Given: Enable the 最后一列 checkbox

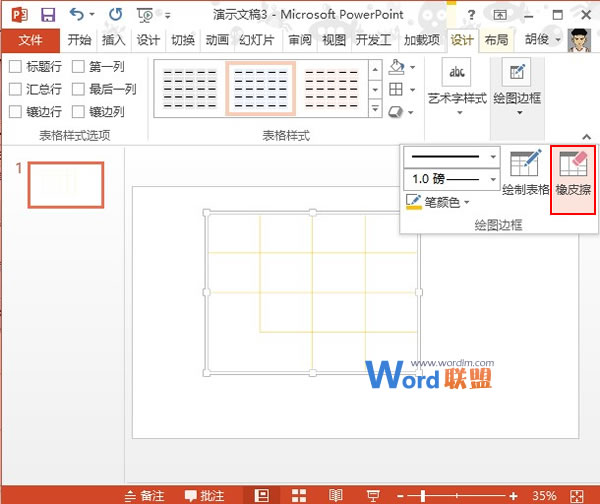Looking at the screenshot, I should (78, 89).
